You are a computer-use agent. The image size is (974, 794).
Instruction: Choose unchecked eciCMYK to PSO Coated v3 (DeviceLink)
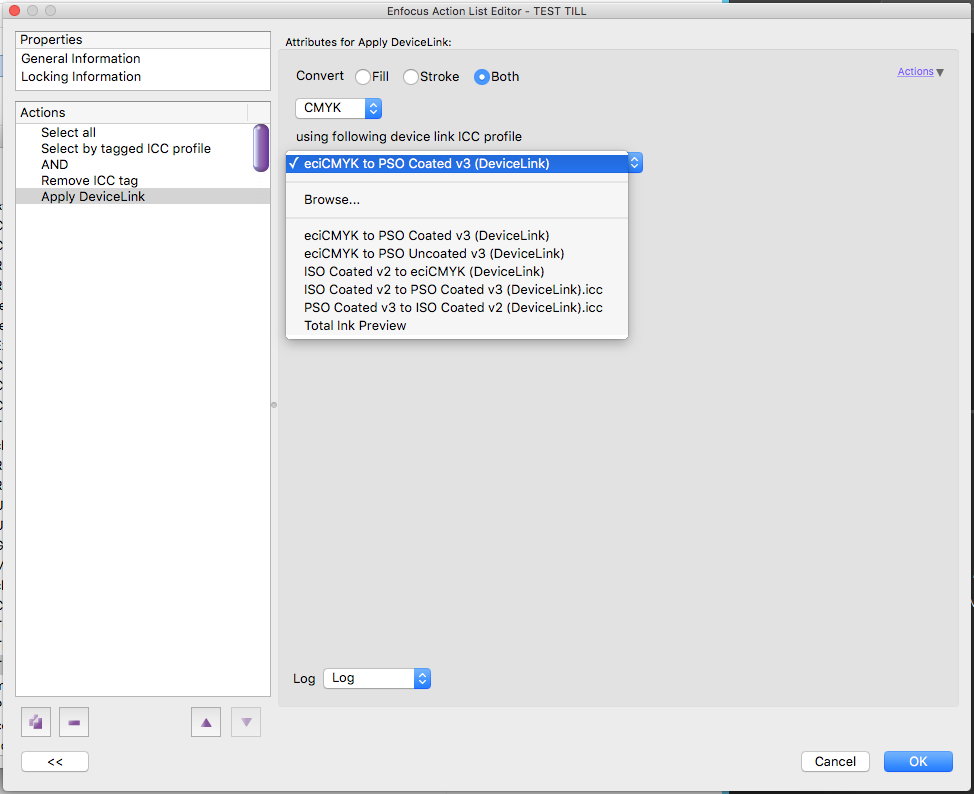click(x=457, y=235)
